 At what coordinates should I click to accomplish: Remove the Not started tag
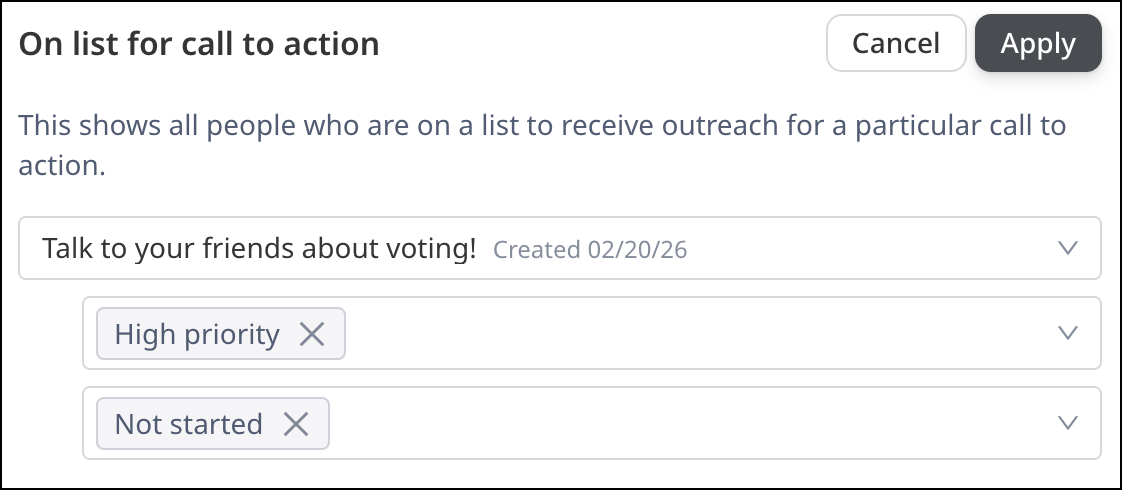[295, 424]
